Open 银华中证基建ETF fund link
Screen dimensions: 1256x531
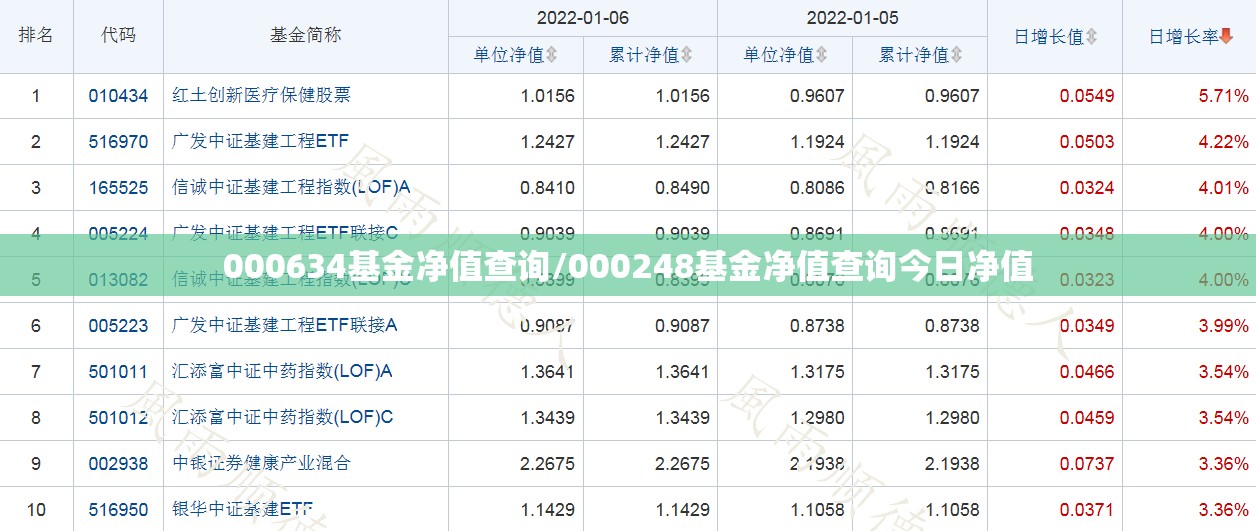click(x=243, y=510)
